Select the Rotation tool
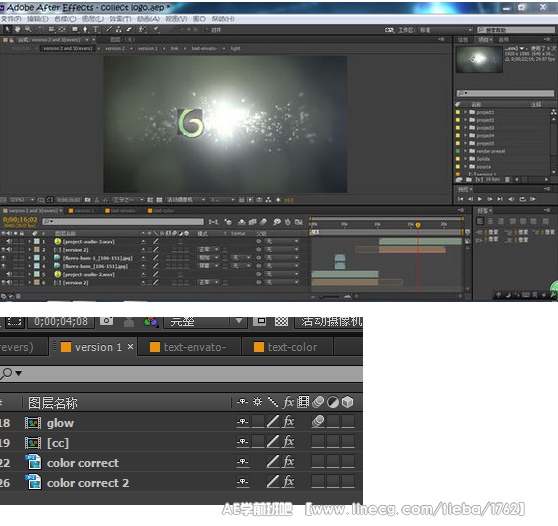The height and width of the screenshot is (526, 558). (41, 29)
